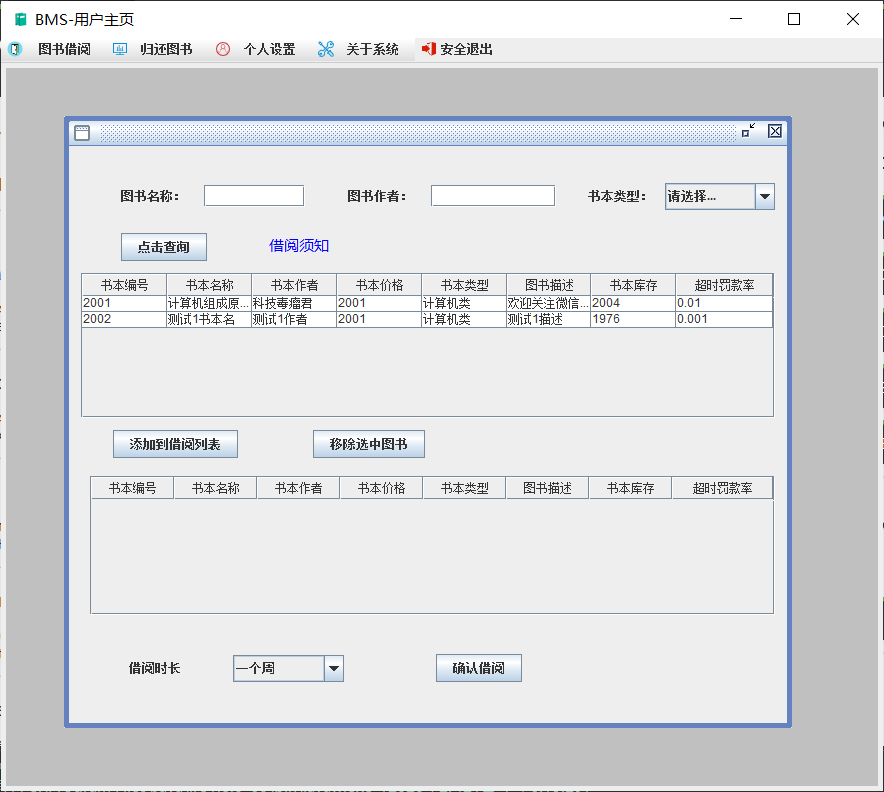The height and width of the screenshot is (792, 884).
Task: Click the 测试1描述 cell
Action: click(x=548, y=319)
